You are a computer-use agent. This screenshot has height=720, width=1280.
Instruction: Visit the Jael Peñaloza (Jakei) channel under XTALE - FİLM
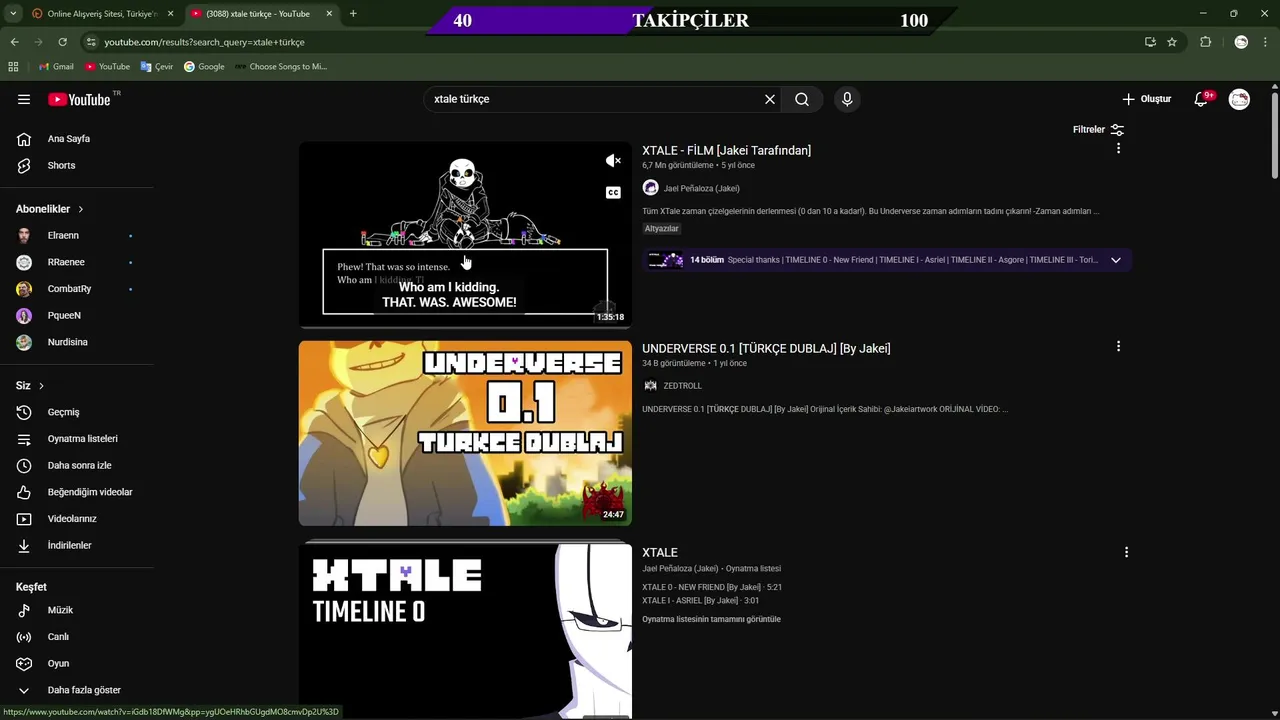pyautogui.click(x=701, y=188)
